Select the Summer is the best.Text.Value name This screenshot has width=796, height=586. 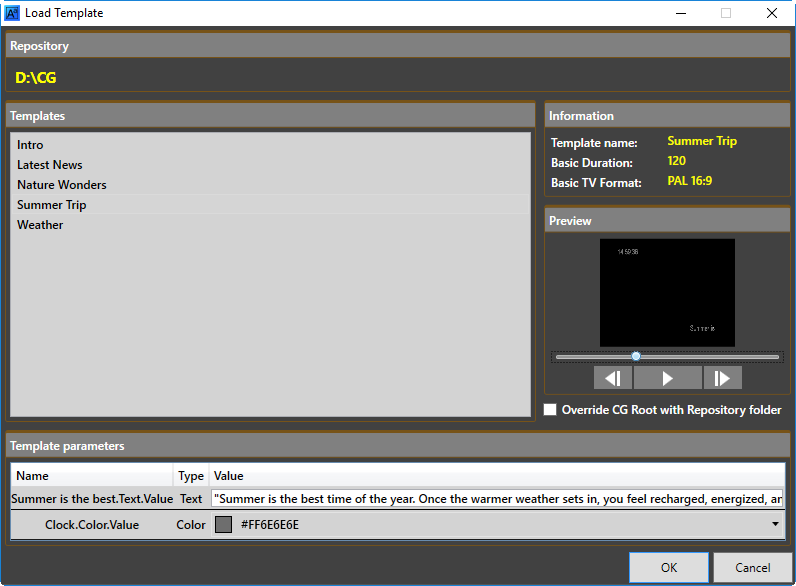click(92, 499)
